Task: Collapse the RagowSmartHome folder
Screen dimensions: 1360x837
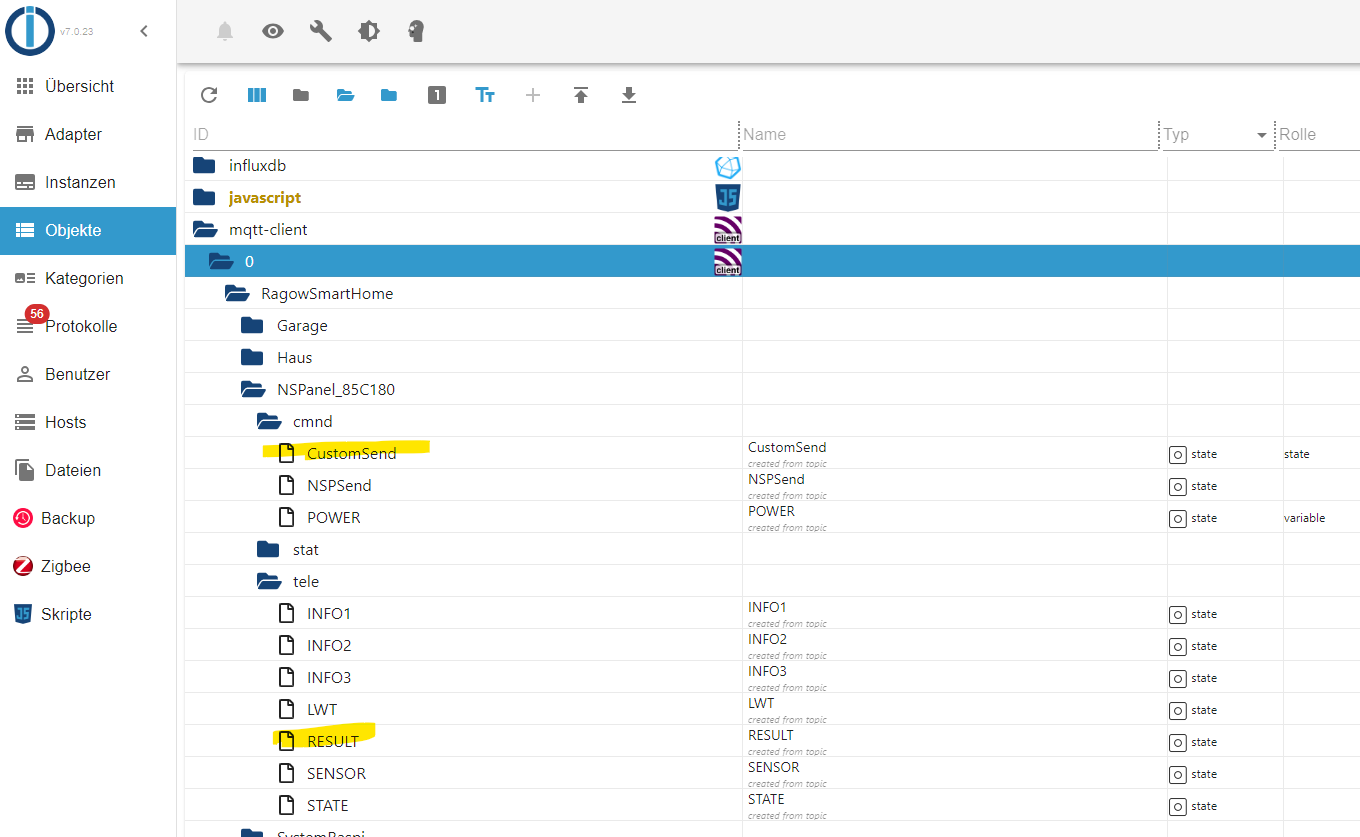Action: (x=237, y=293)
